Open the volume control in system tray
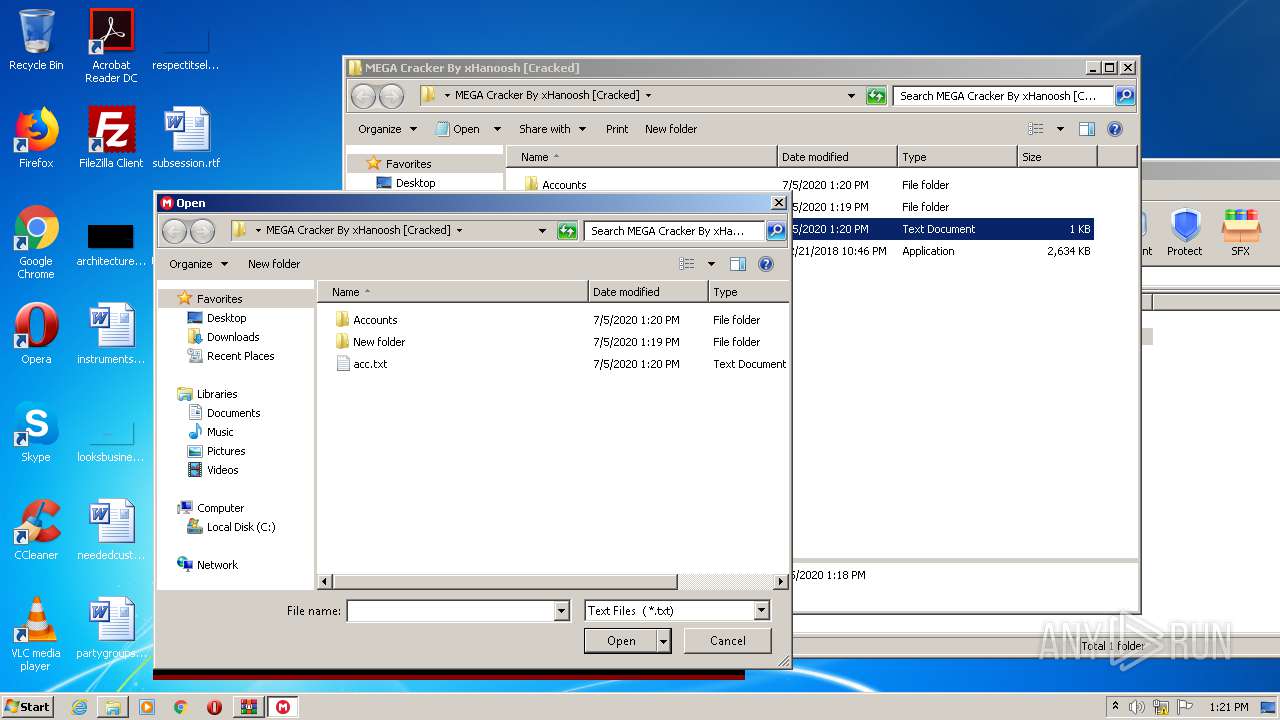The image size is (1280, 720). pos(1137,707)
